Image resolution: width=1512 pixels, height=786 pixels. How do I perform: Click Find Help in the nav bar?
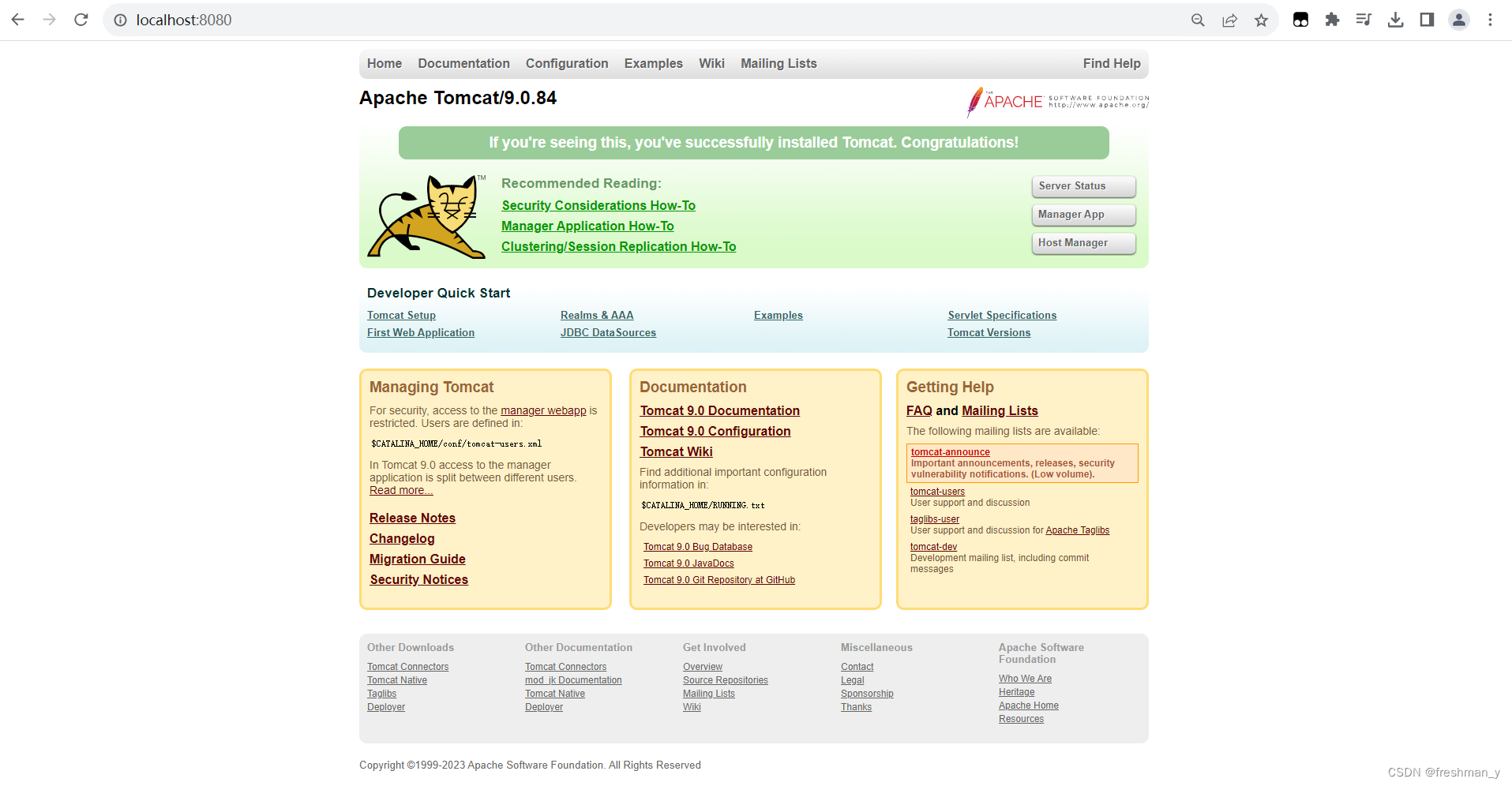pos(1112,63)
